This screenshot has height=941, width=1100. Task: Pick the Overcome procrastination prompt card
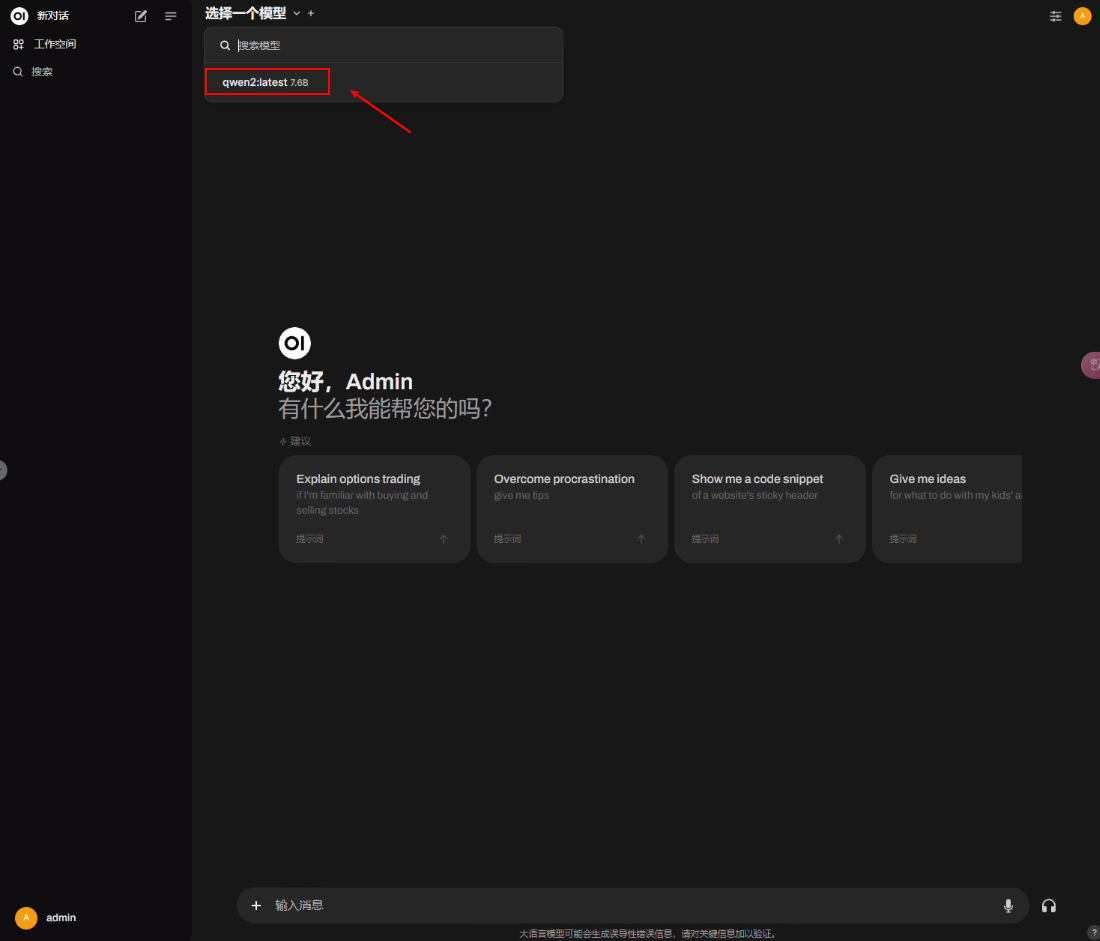coord(571,509)
